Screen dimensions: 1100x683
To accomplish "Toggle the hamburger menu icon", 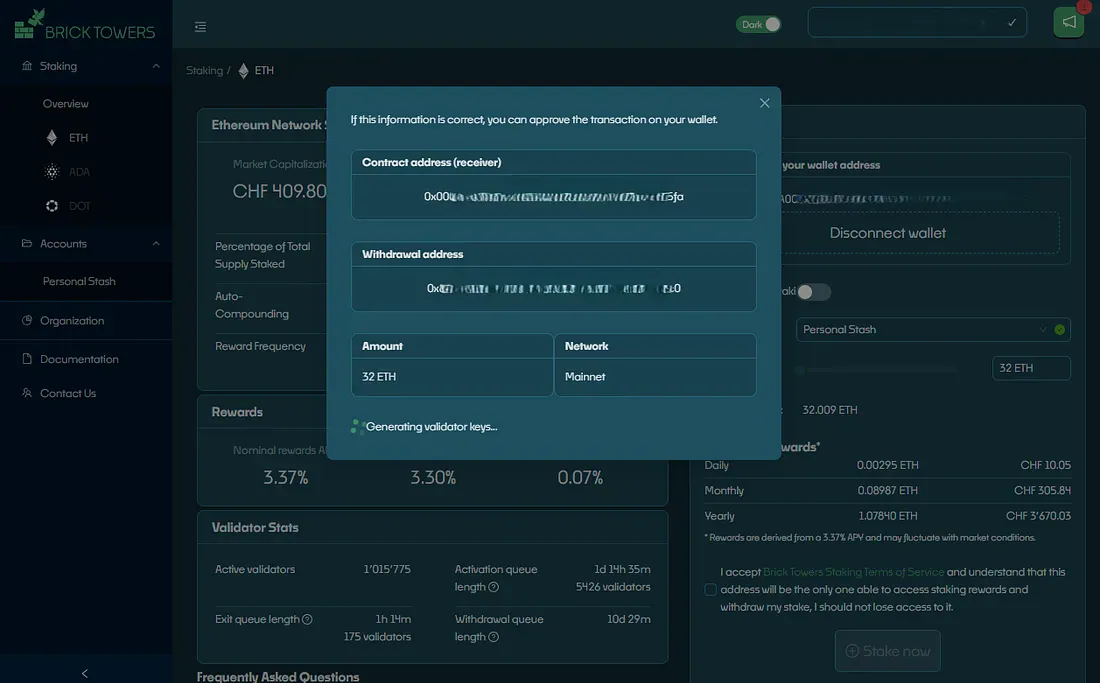I will 201,27.
